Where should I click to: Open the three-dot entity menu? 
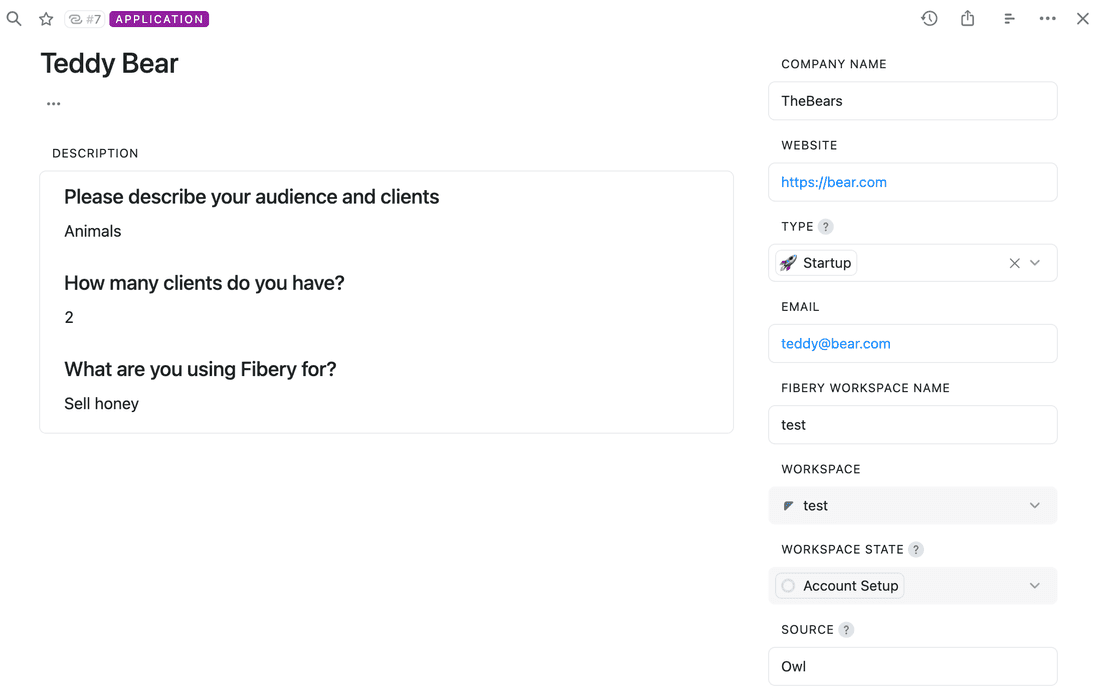click(1047, 18)
